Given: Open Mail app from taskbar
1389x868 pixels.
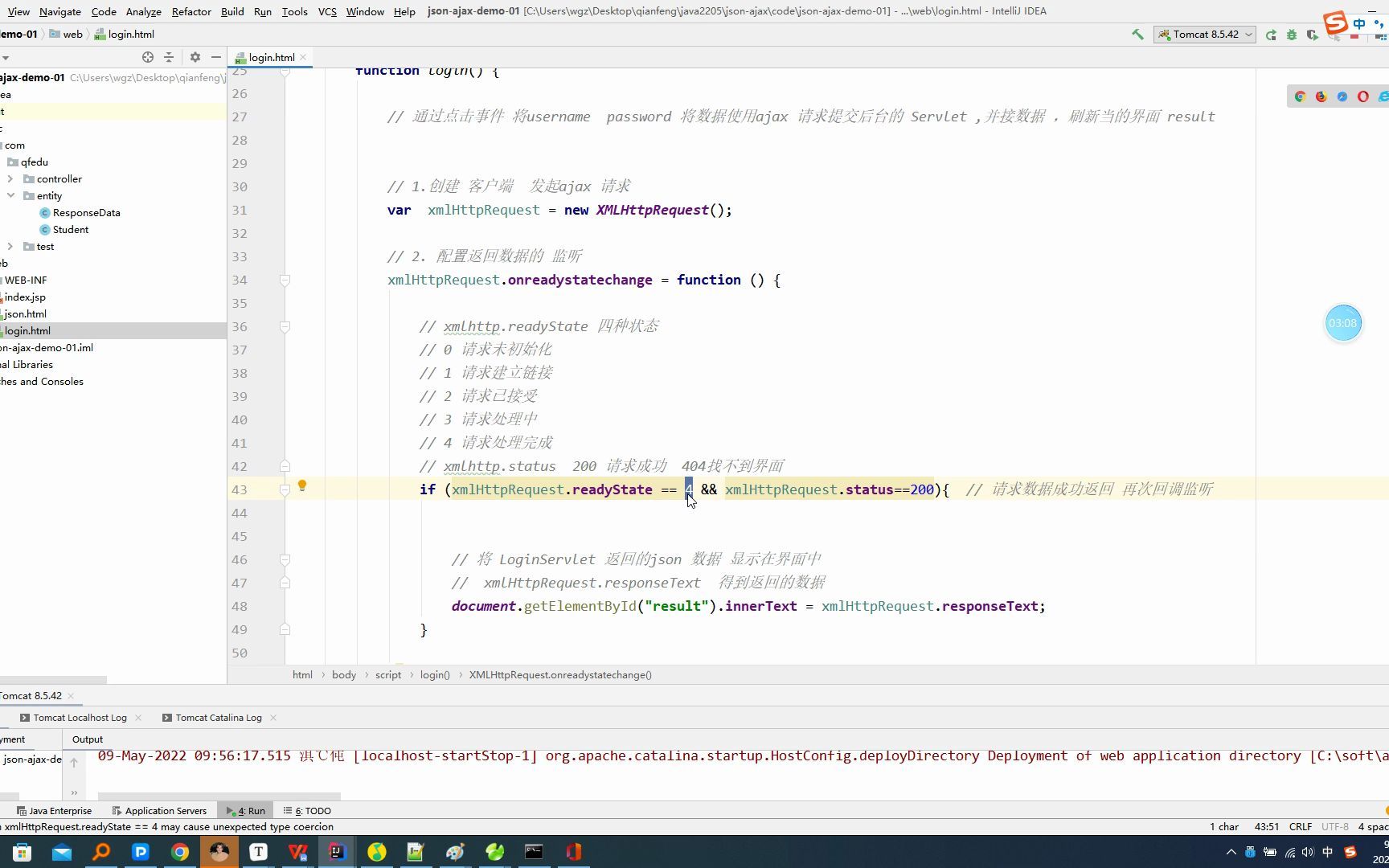Looking at the screenshot, I should pos(62,852).
